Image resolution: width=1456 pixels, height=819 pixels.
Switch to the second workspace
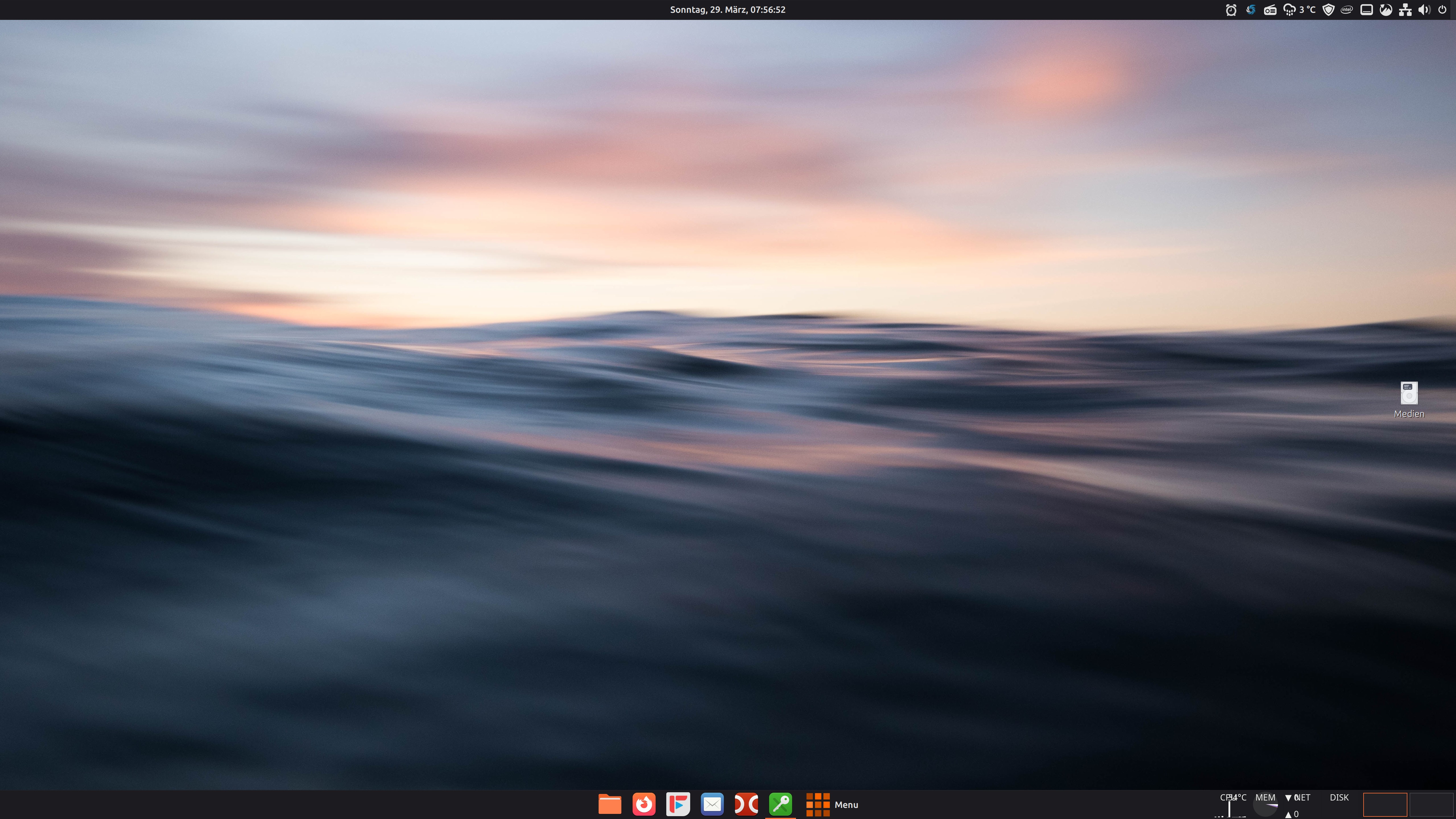[1431, 804]
